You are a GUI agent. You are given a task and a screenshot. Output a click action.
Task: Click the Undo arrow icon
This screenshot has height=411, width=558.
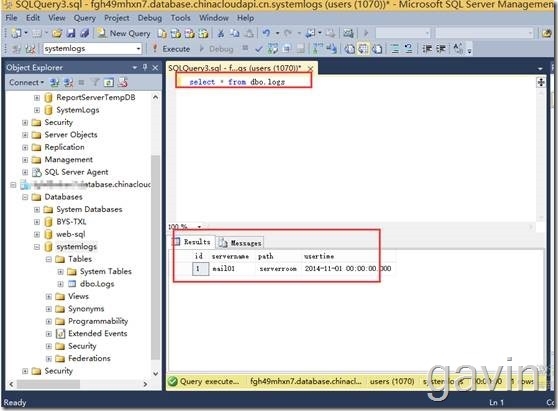click(x=266, y=33)
